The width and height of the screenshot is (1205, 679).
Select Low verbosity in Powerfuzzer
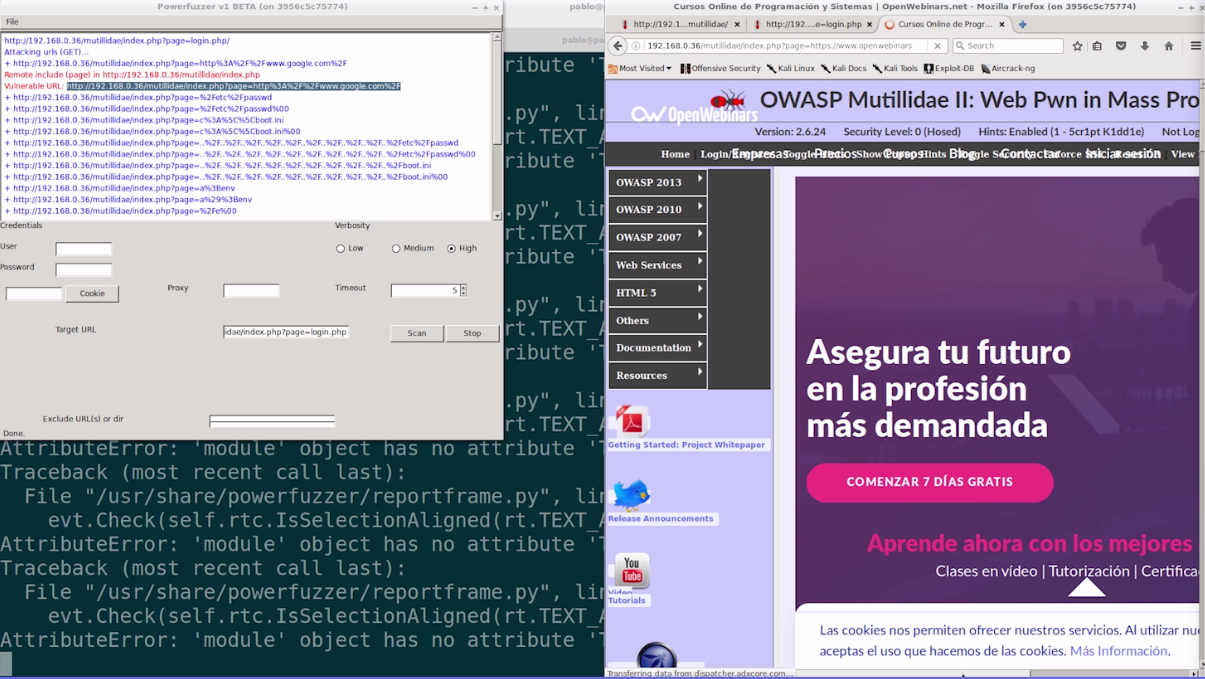(340, 249)
